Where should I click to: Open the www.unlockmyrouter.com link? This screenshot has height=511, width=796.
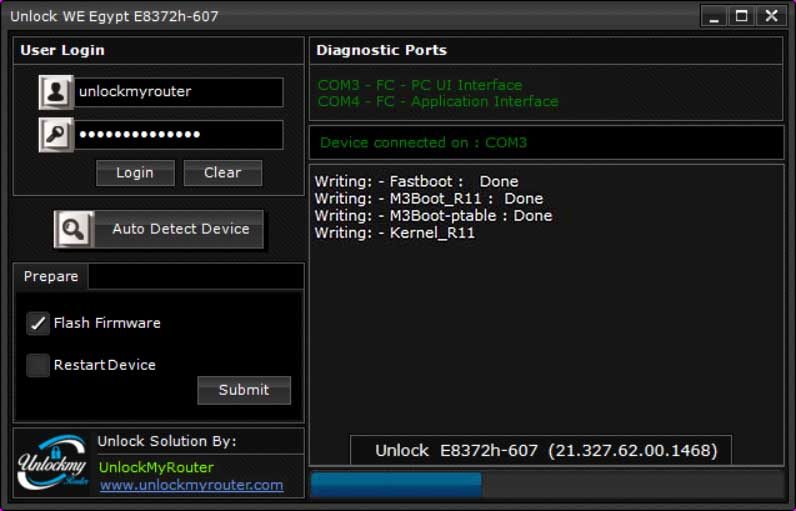click(x=191, y=485)
